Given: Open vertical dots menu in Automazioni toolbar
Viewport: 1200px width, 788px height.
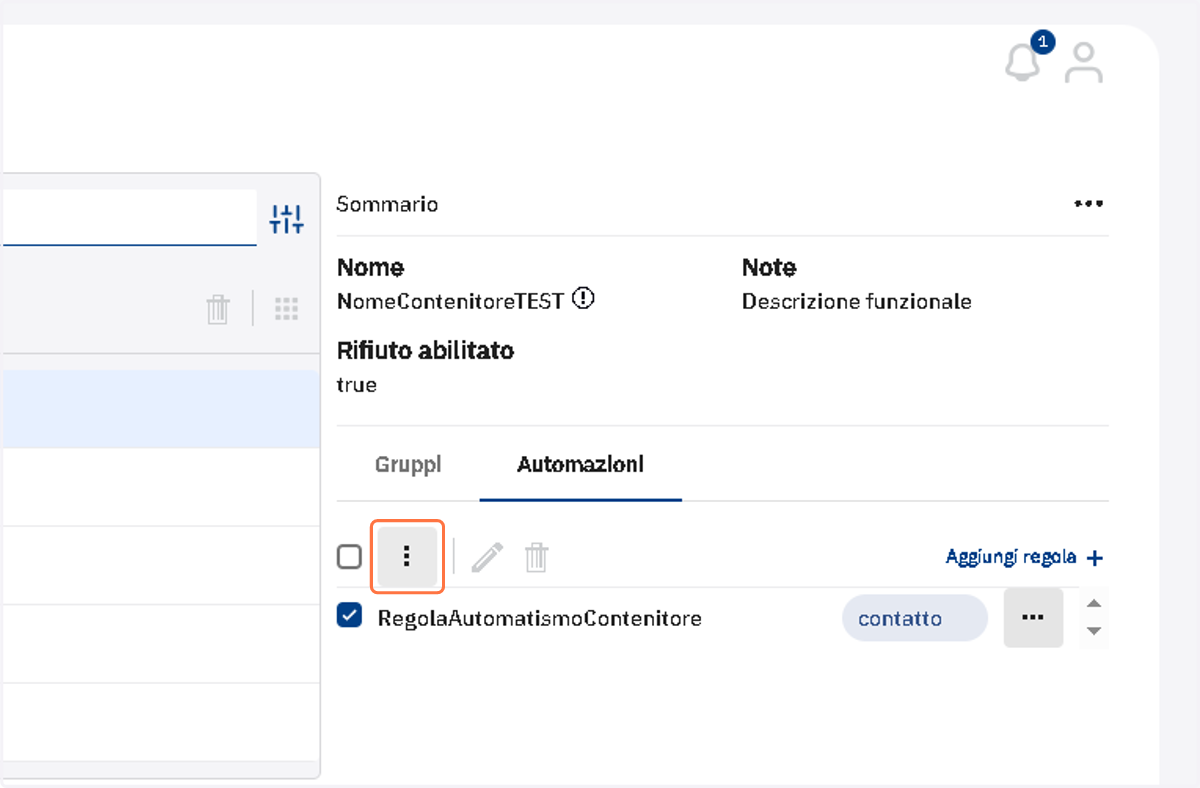Looking at the screenshot, I should (x=407, y=556).
